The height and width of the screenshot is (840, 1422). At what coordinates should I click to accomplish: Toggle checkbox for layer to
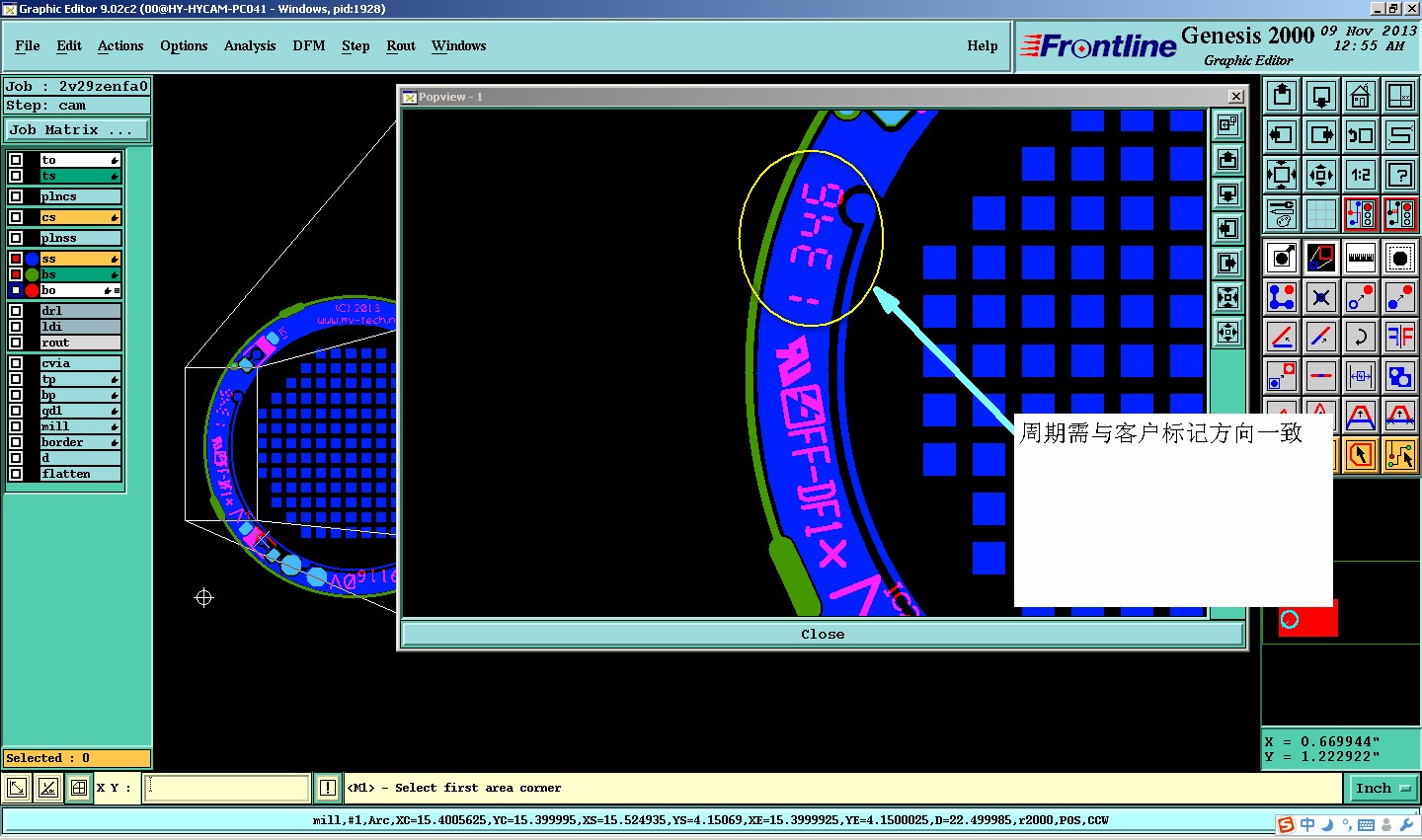16,160
